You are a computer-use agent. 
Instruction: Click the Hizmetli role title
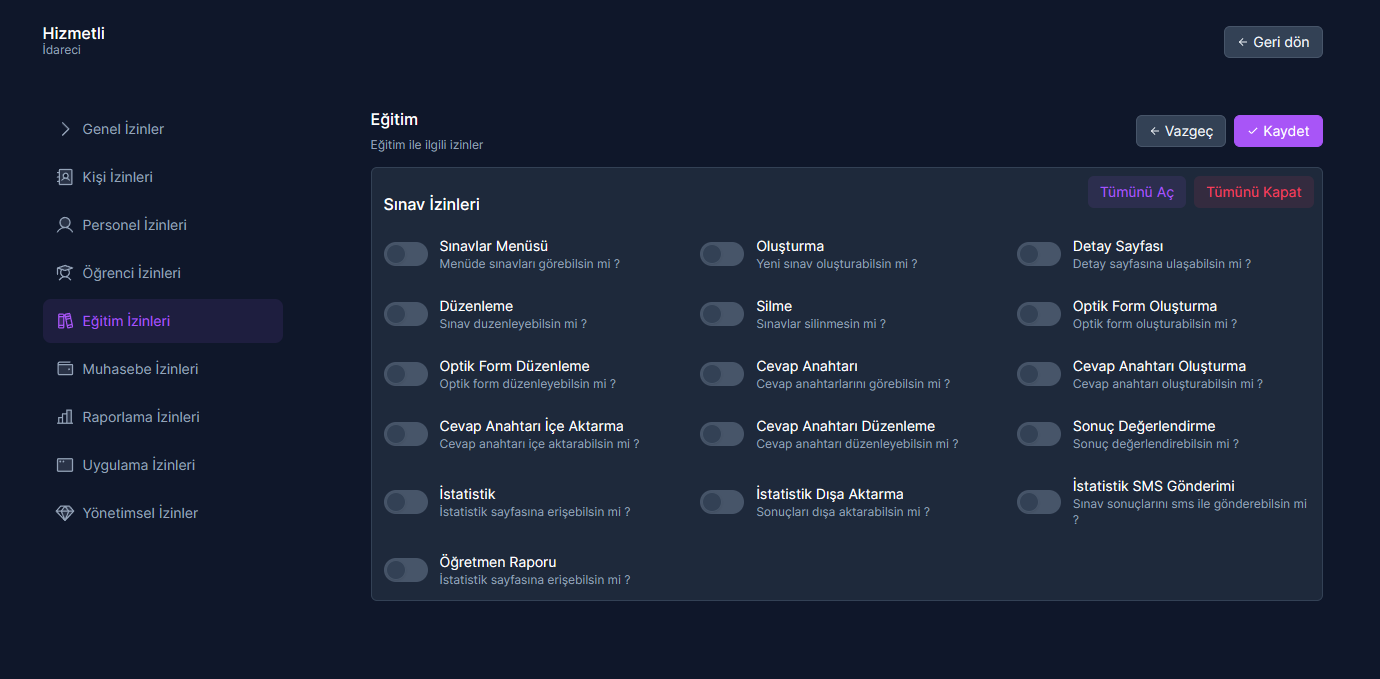pos(74,33)
